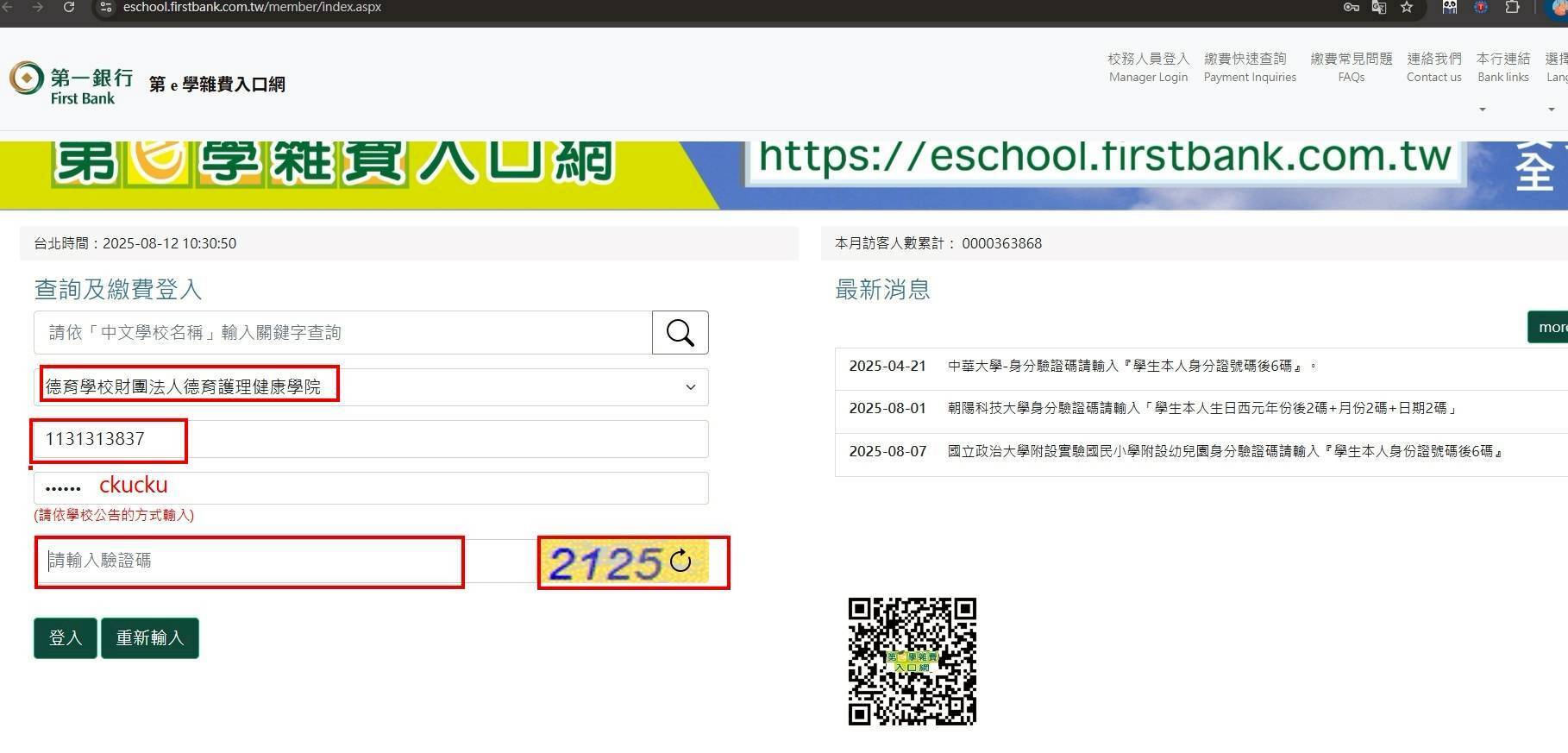The height and width of the screenshot is (753, 1568).
Task: Expand the school selection dropdown
Action: tap(690, 387)
